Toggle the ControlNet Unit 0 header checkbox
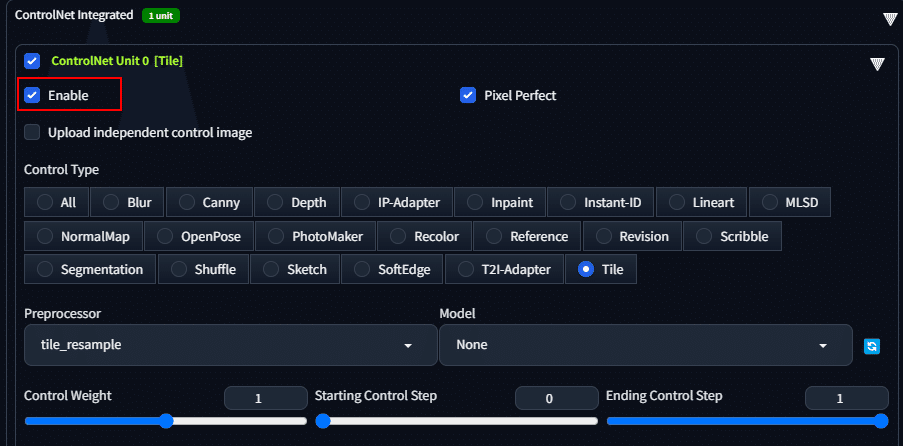The height and width of the screenshot is (446, 903). [32, 61]
